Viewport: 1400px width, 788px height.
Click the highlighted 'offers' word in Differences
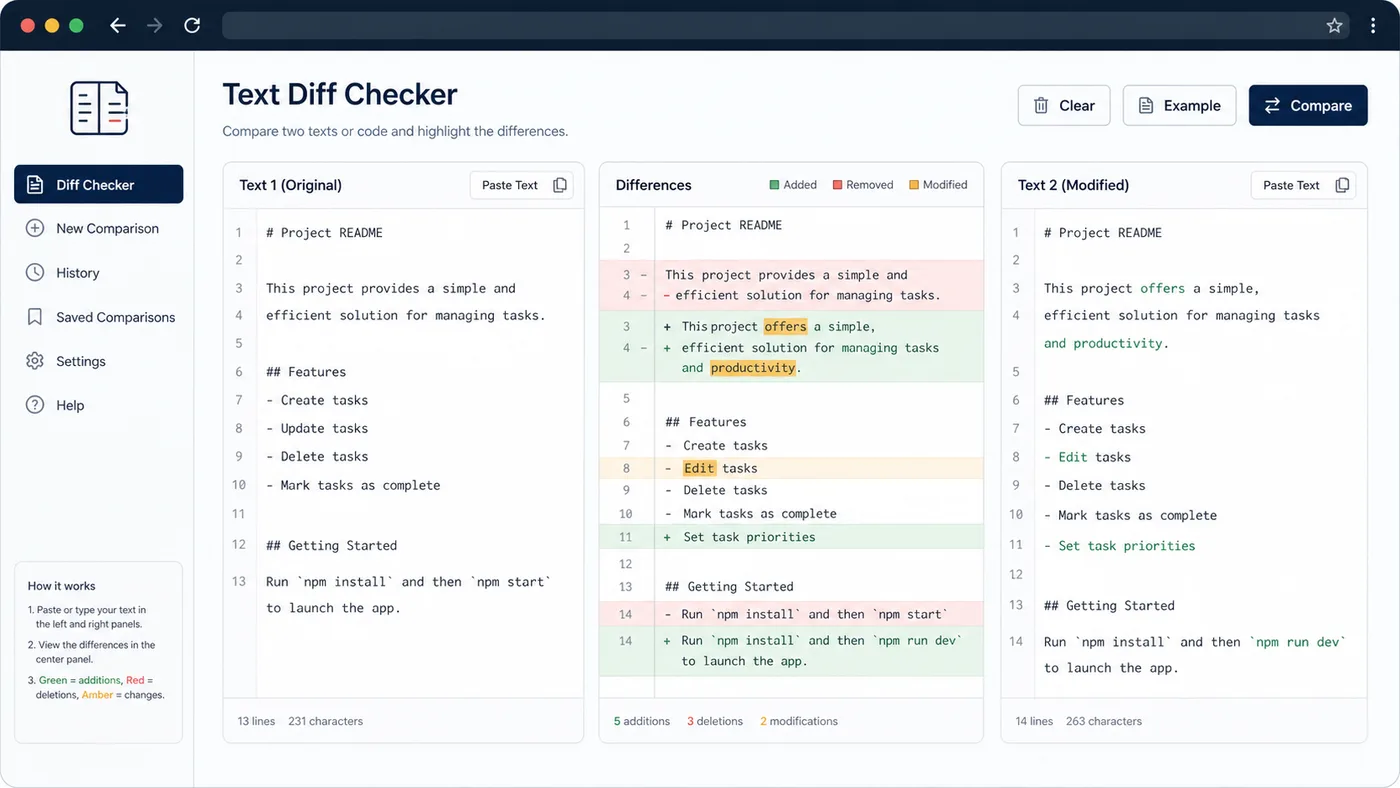click(785, 326)
